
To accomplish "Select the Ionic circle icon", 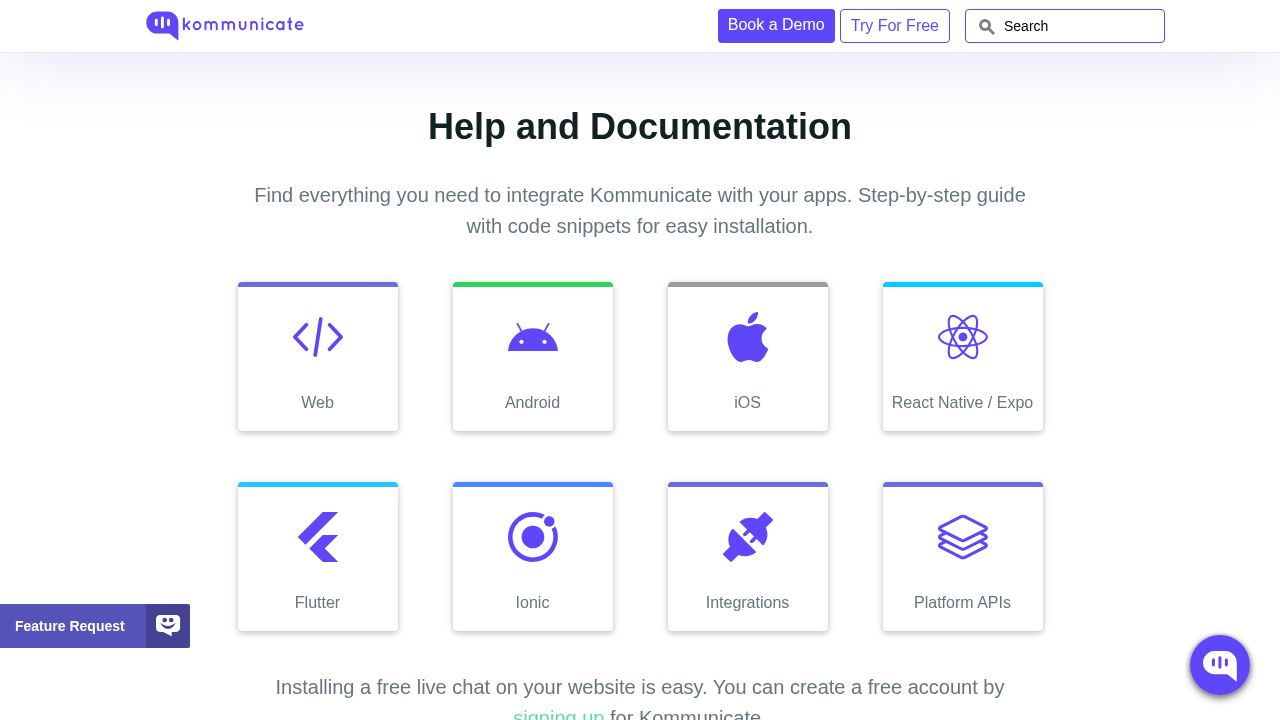I will (533, 537).
